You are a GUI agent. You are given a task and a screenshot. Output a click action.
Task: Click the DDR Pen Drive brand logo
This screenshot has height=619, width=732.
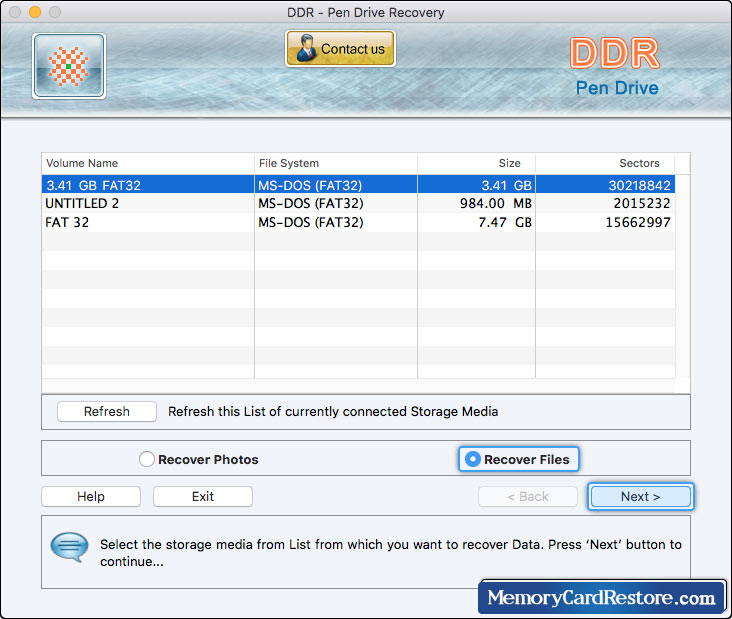[615, 66]
